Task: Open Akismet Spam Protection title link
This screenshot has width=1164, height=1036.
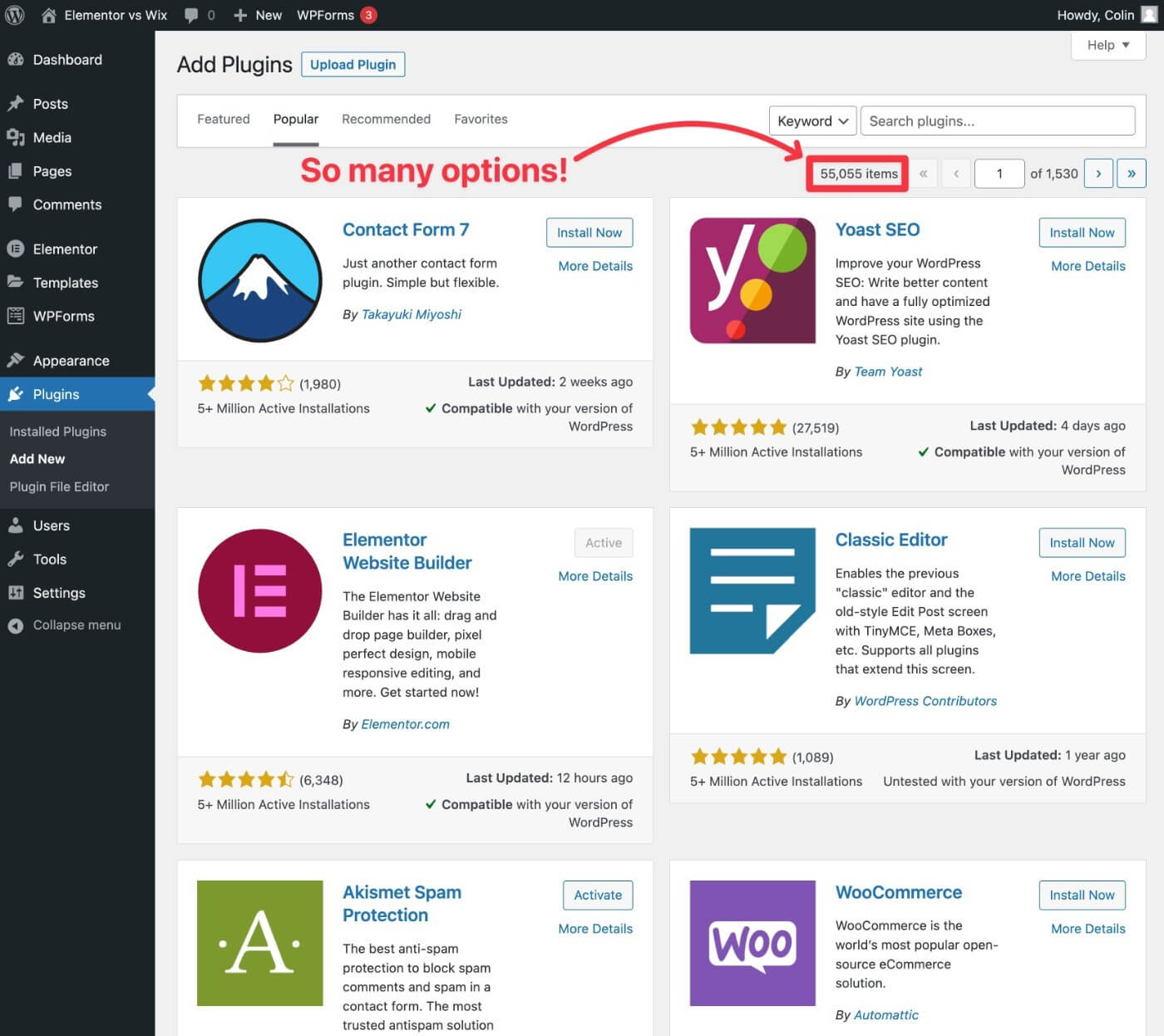Action: 402,904
